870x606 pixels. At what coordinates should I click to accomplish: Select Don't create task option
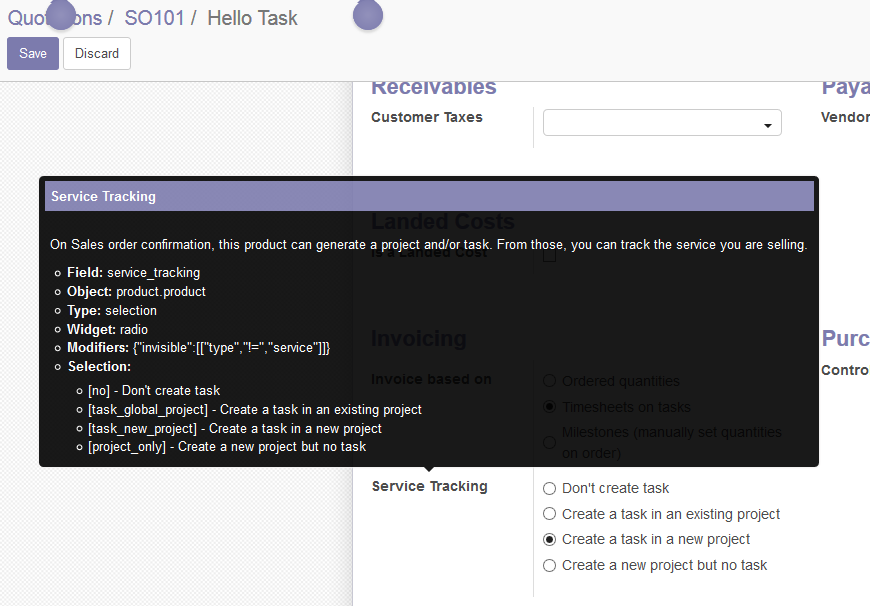click(549, 489)
